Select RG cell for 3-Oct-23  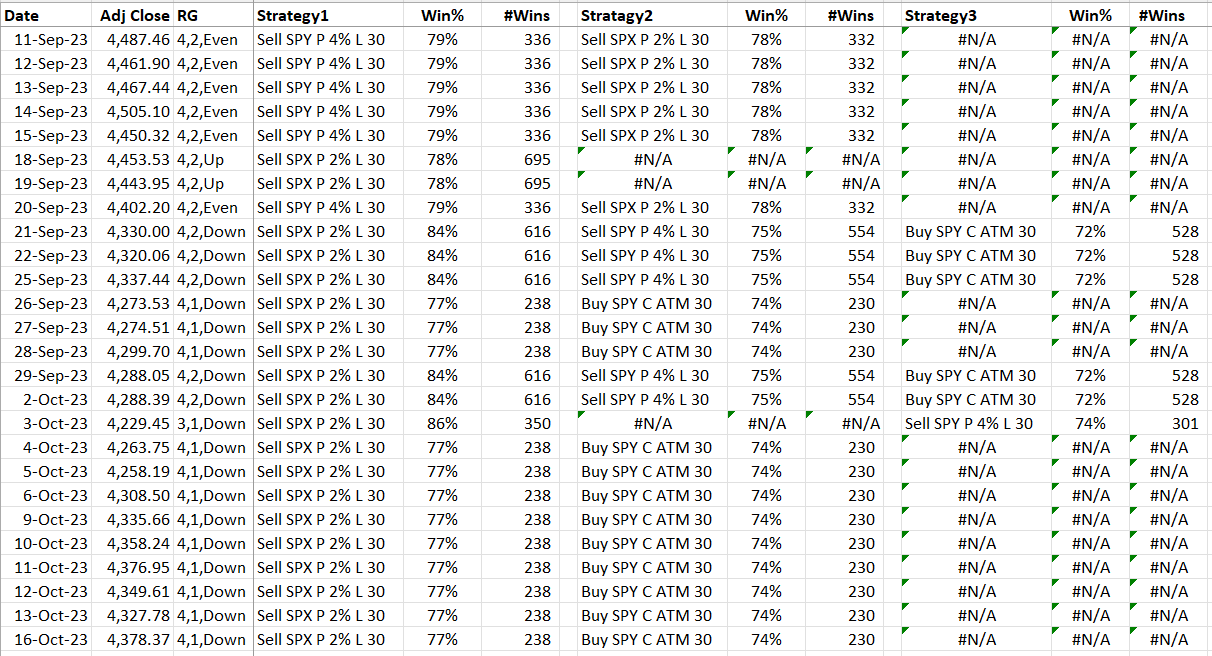213,423
